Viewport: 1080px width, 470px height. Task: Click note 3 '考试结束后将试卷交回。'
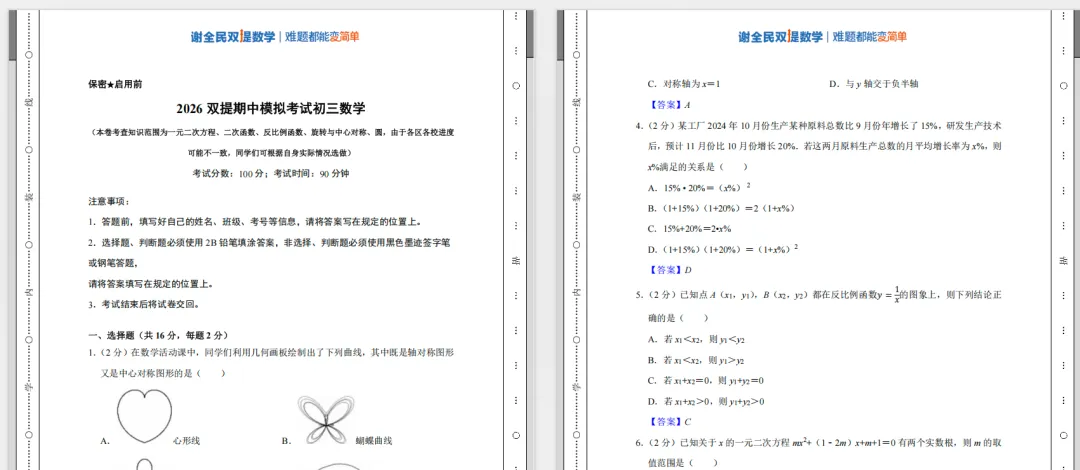143,305
